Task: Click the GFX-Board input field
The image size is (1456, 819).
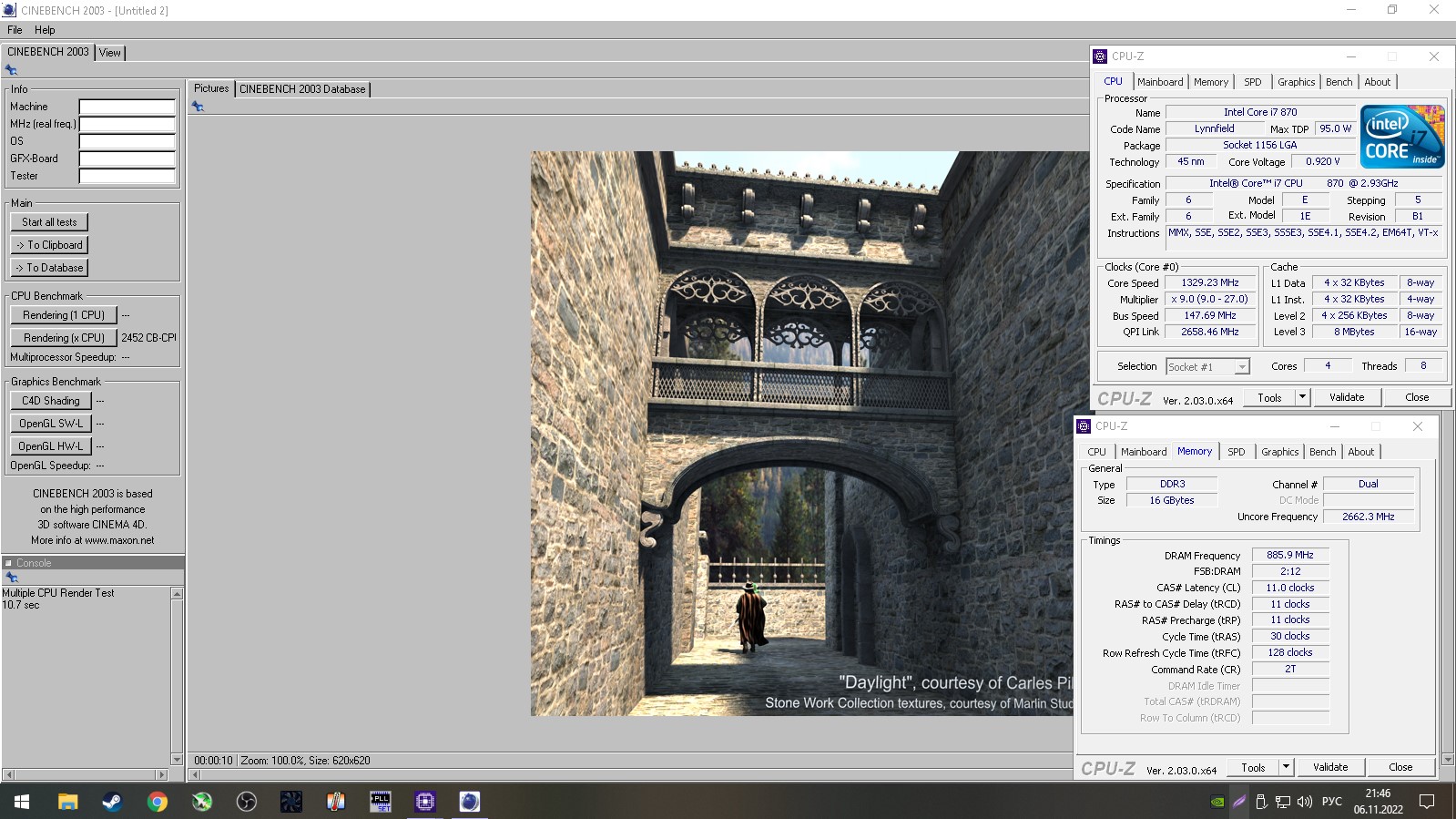Action: pyautogui.click(x=127, y=159)
